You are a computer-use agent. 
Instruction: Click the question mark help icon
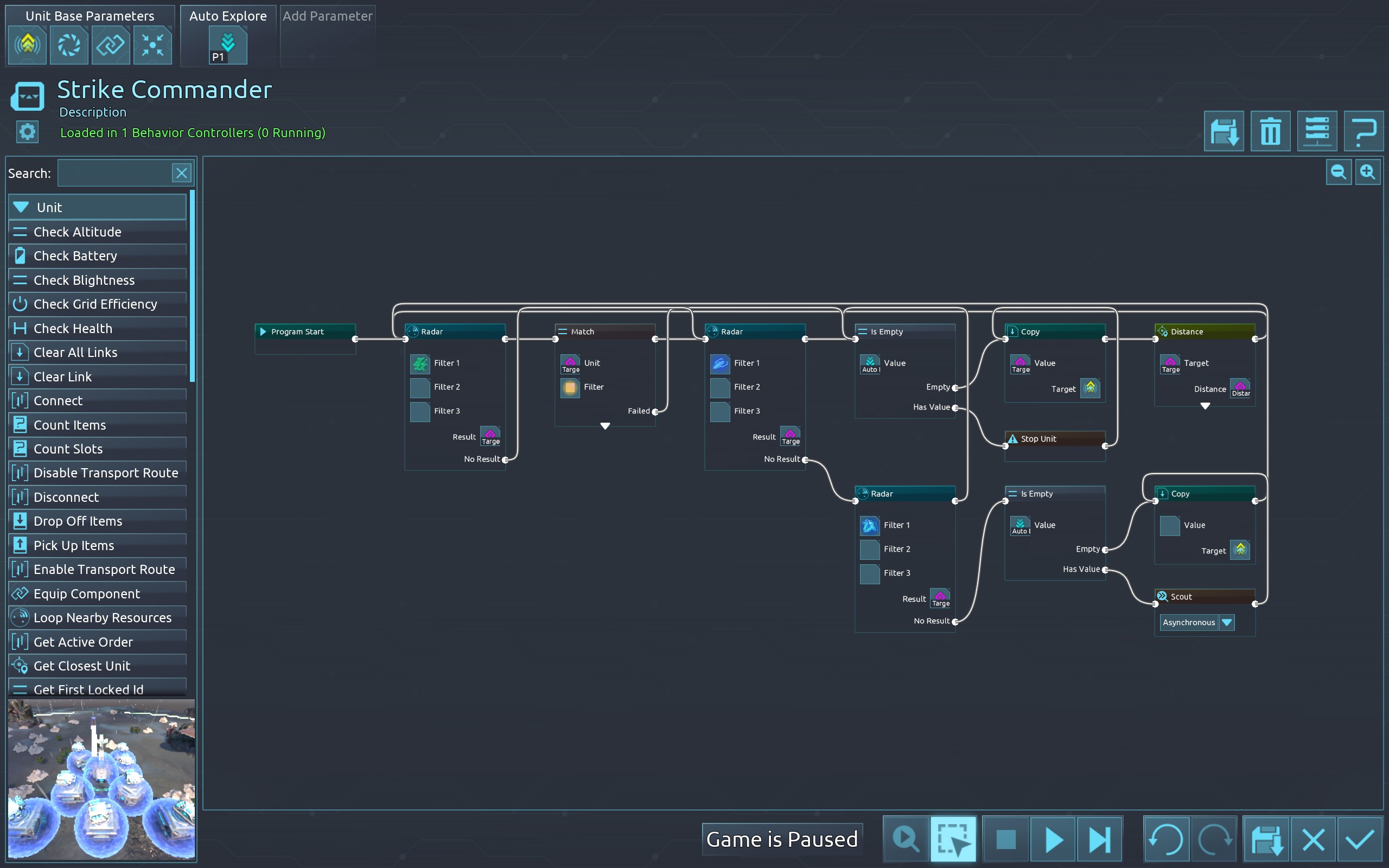(x=1363, y=131)
